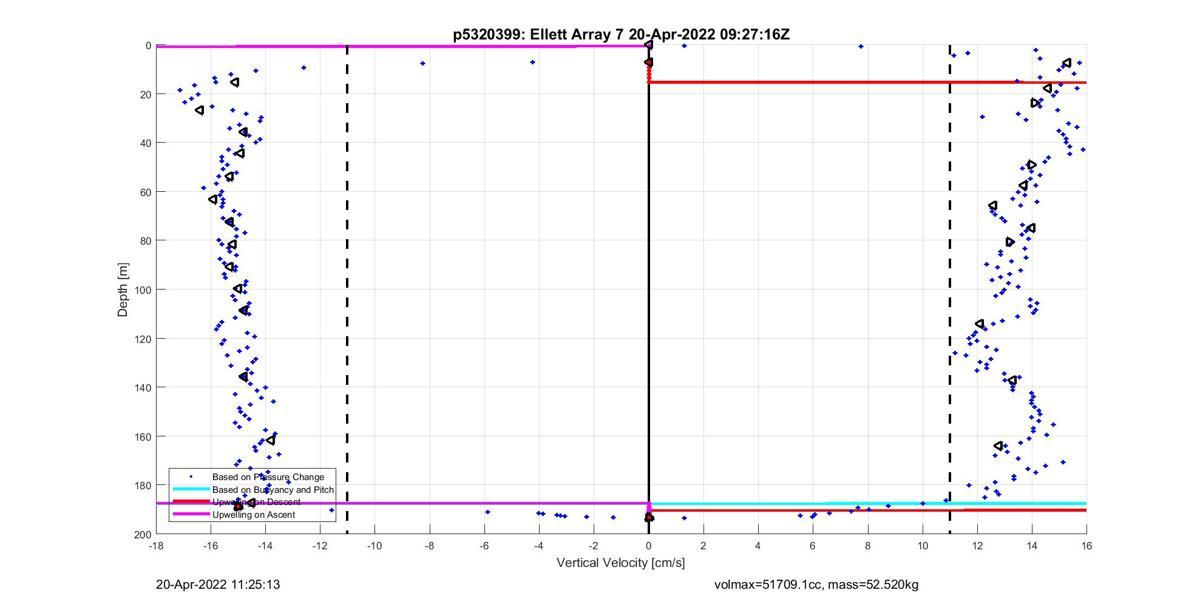Click the '-12' tick label on the velocity axis
This screenshot has width=1200, height=601.
click(320, 546)
